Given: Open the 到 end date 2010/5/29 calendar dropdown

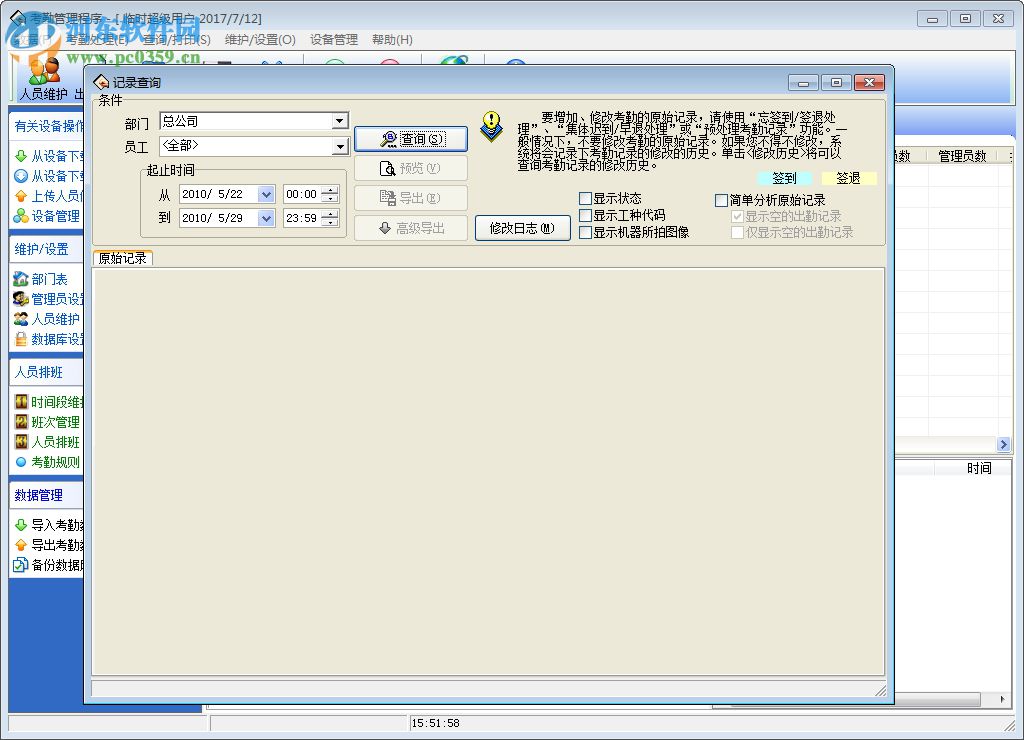Looking at the screenshot, I should (266, 218).
